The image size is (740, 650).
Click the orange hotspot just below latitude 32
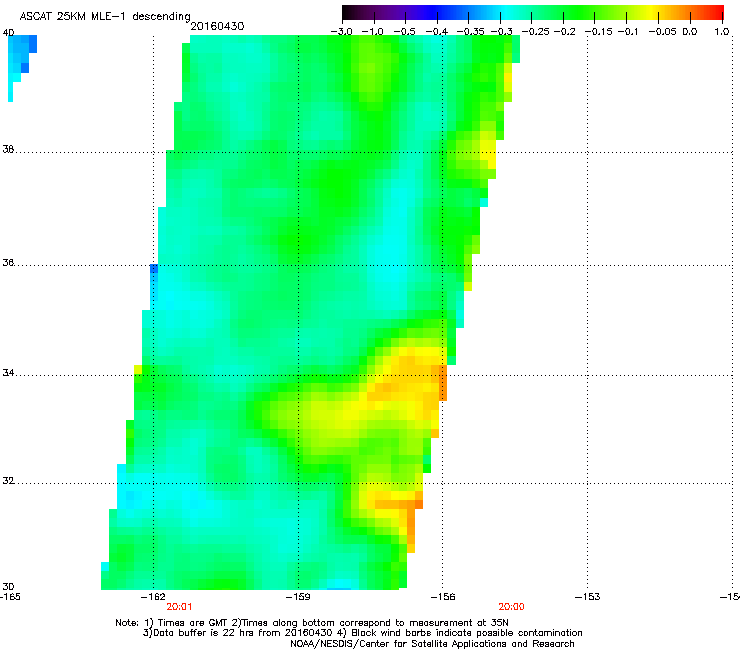click(399, 504)
